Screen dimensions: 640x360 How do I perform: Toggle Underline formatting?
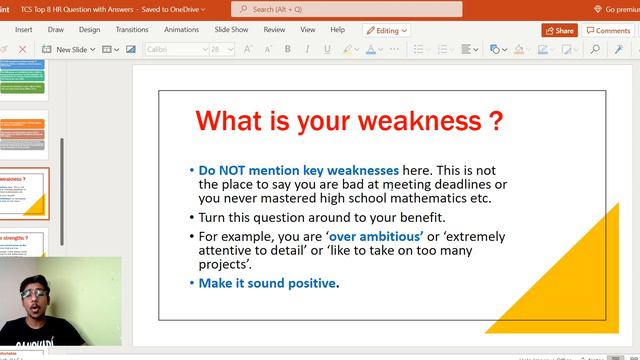click(327, 49)
